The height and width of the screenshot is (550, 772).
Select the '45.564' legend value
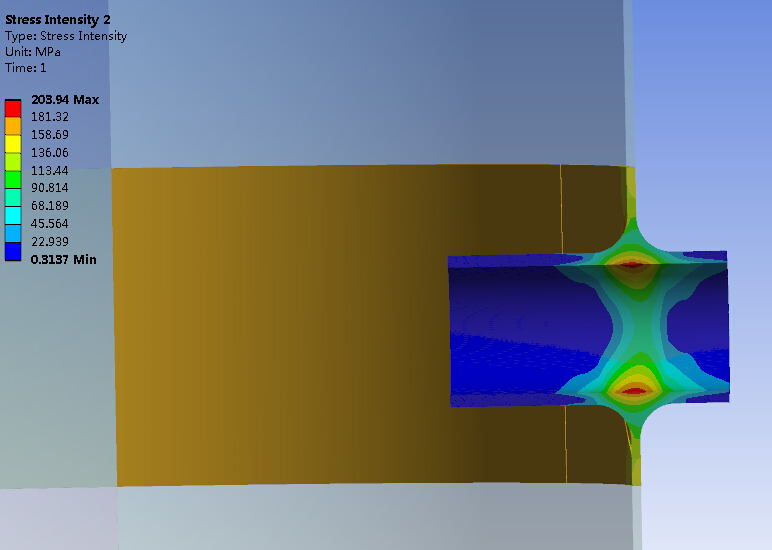[50, 224]
